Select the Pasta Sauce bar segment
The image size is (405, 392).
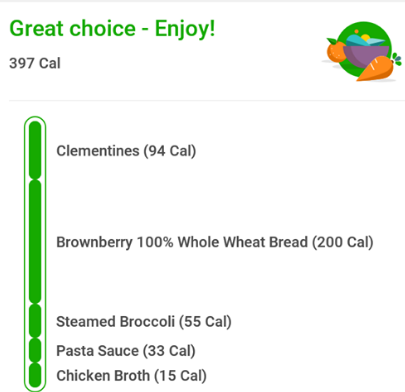pyautogui.click(x=35, y=350)
